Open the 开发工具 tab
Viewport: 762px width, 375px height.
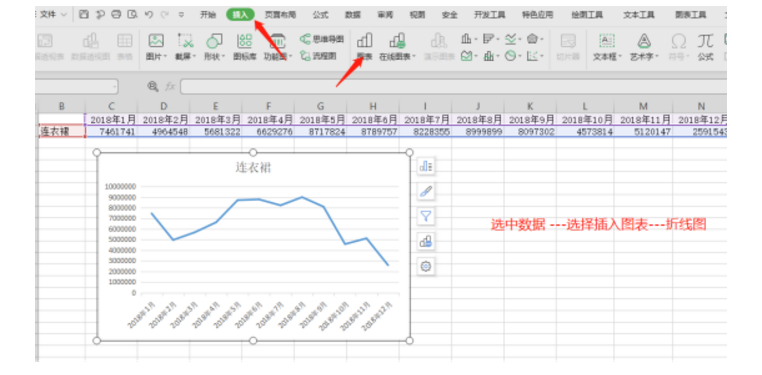(x=489, y=15)
